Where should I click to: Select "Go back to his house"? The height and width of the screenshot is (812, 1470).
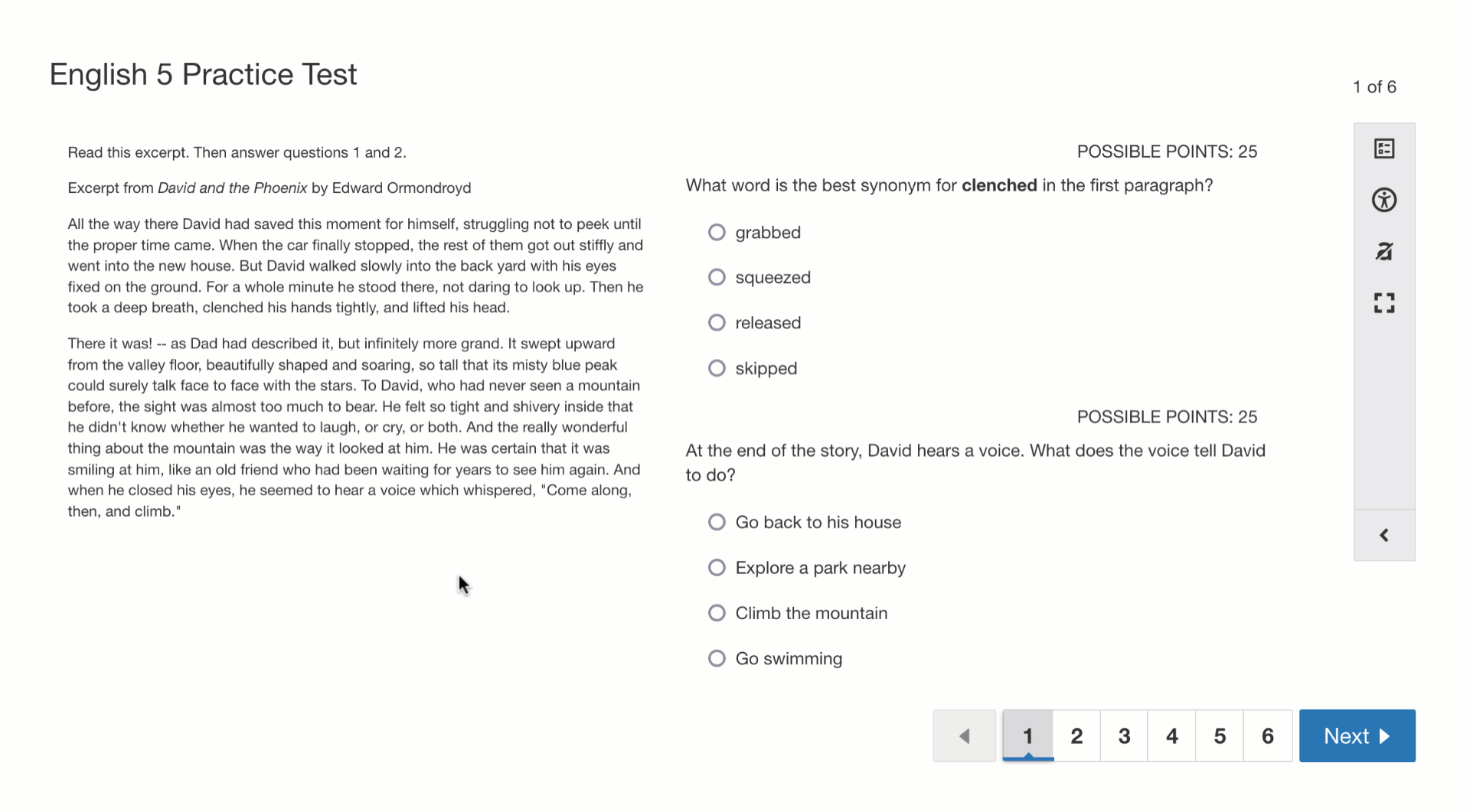[x=717, y=522]
